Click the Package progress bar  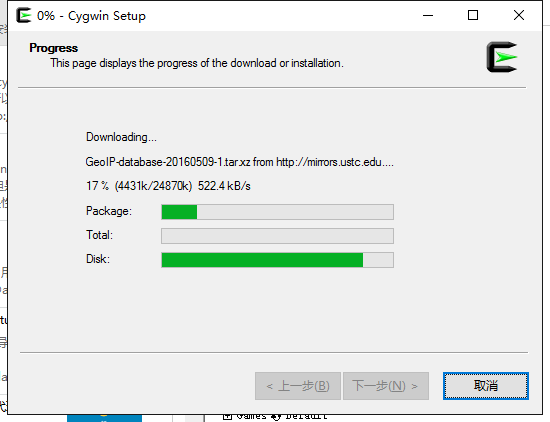pyautogui.click(x=277, y=212)
